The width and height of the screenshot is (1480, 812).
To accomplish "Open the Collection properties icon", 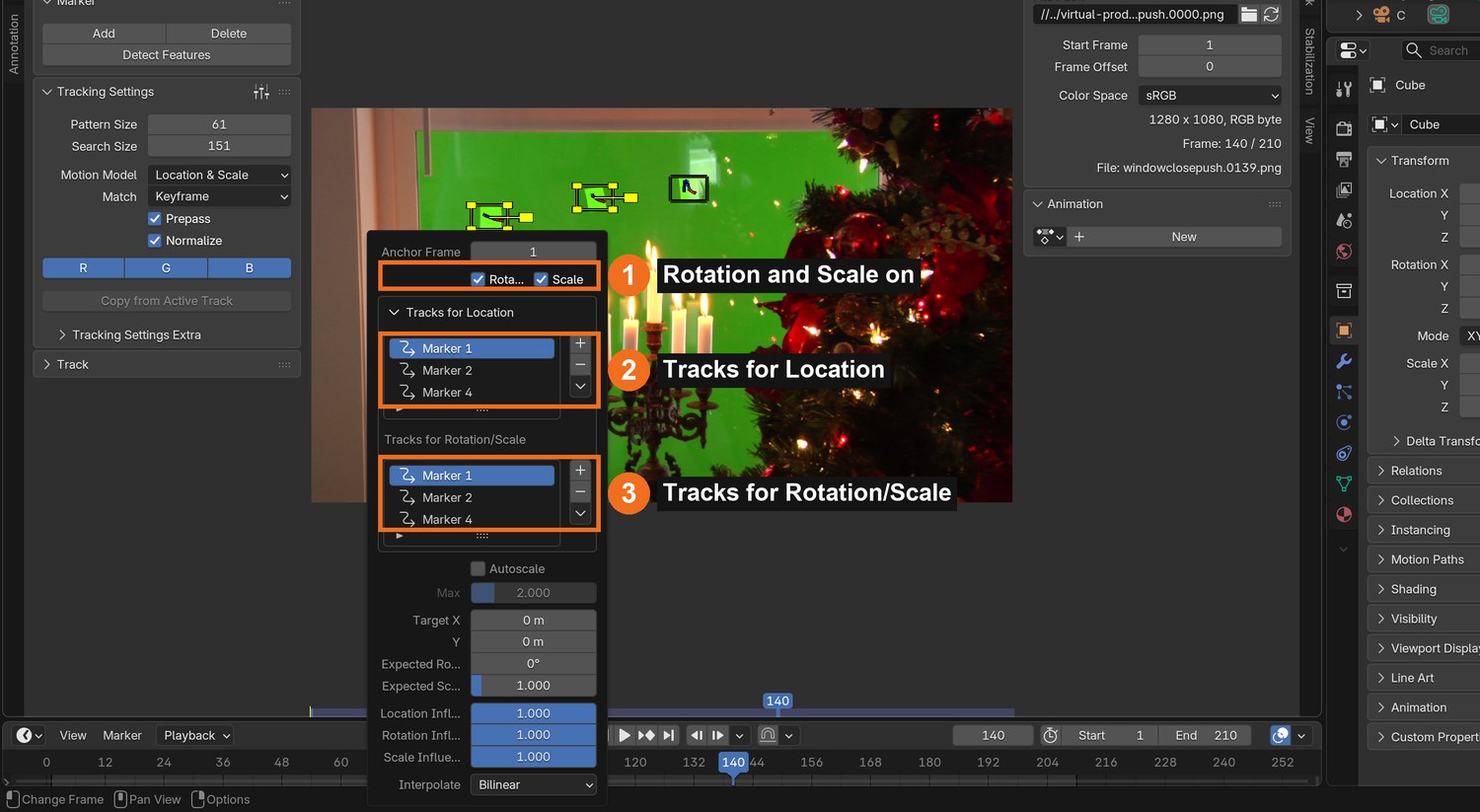I will pos(1344,291).
